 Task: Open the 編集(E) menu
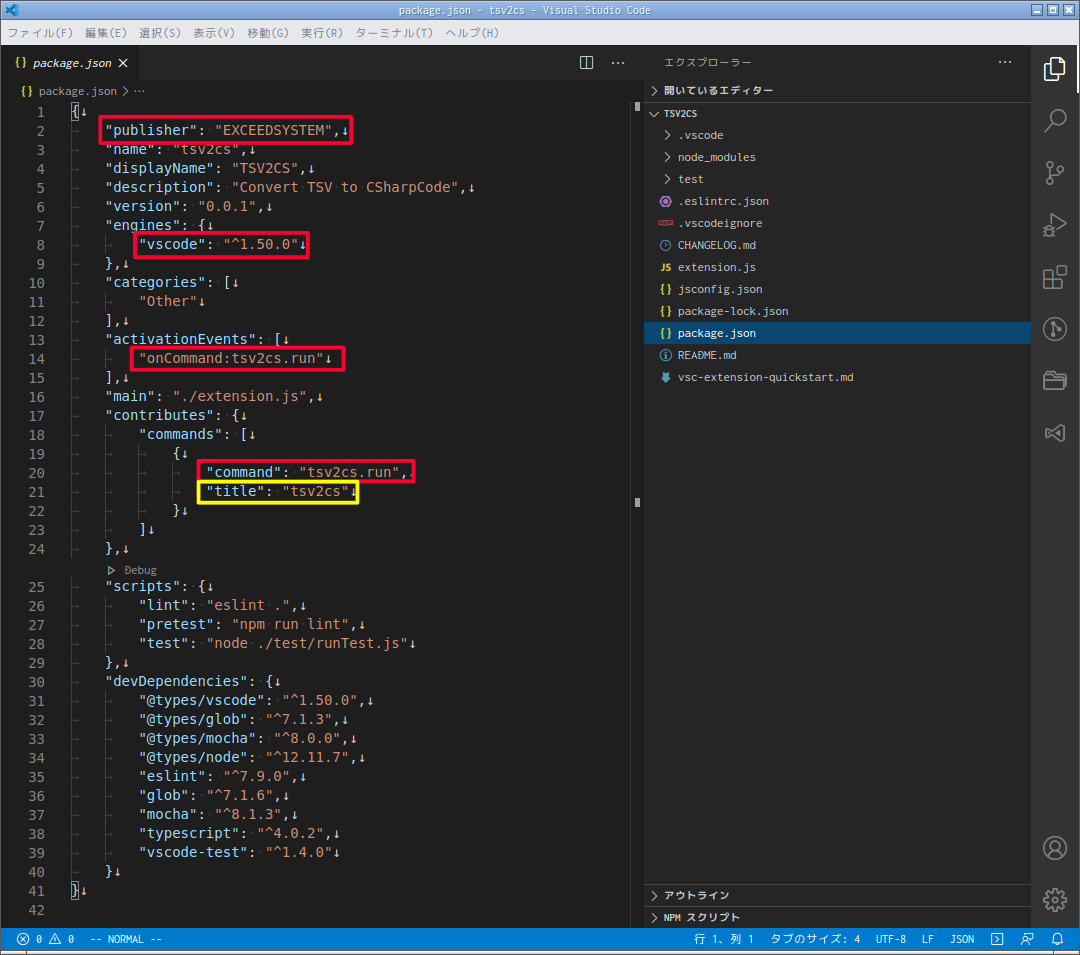106,33
